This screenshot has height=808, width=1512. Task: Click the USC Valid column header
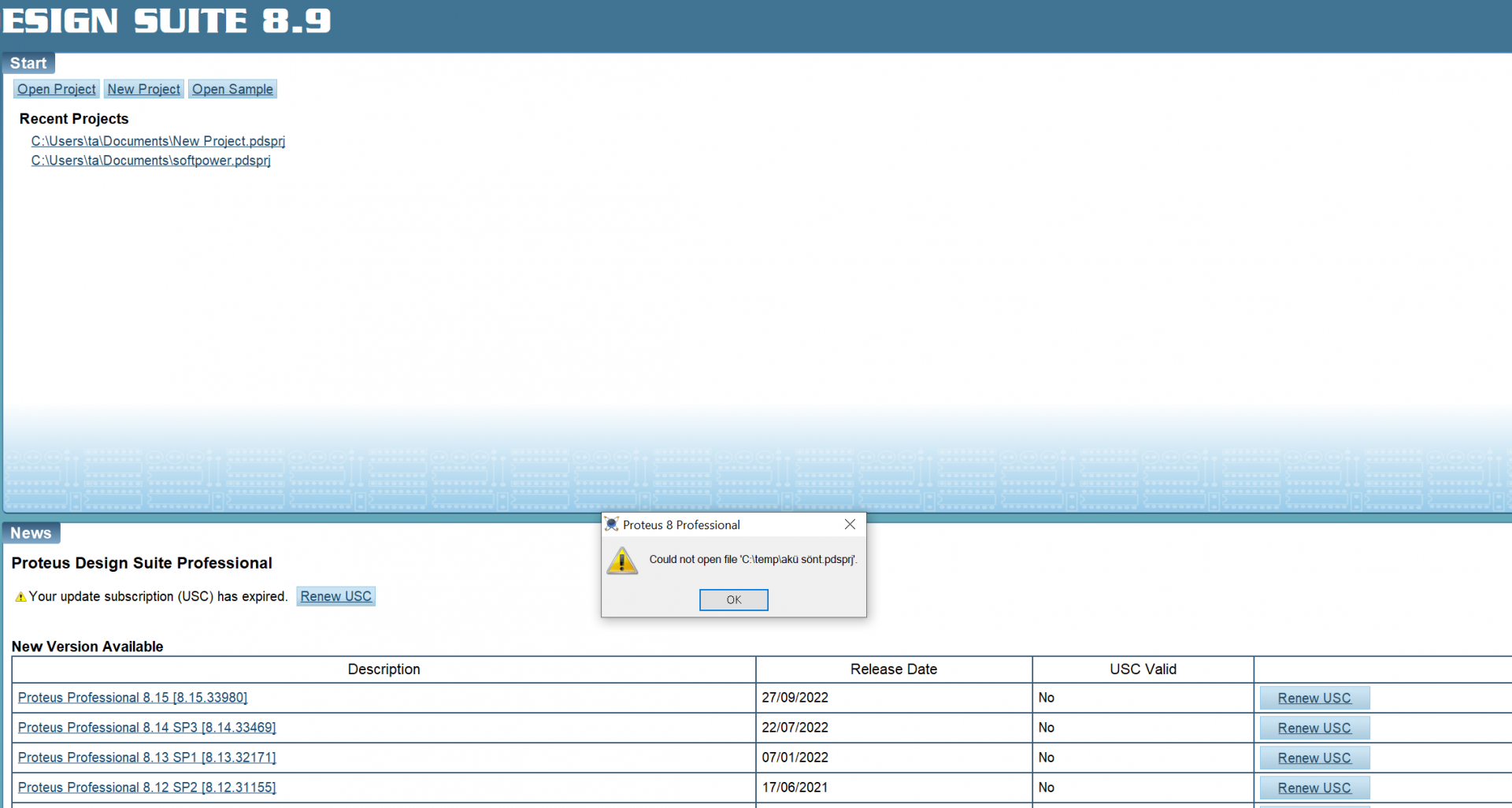pos(1143,669)
